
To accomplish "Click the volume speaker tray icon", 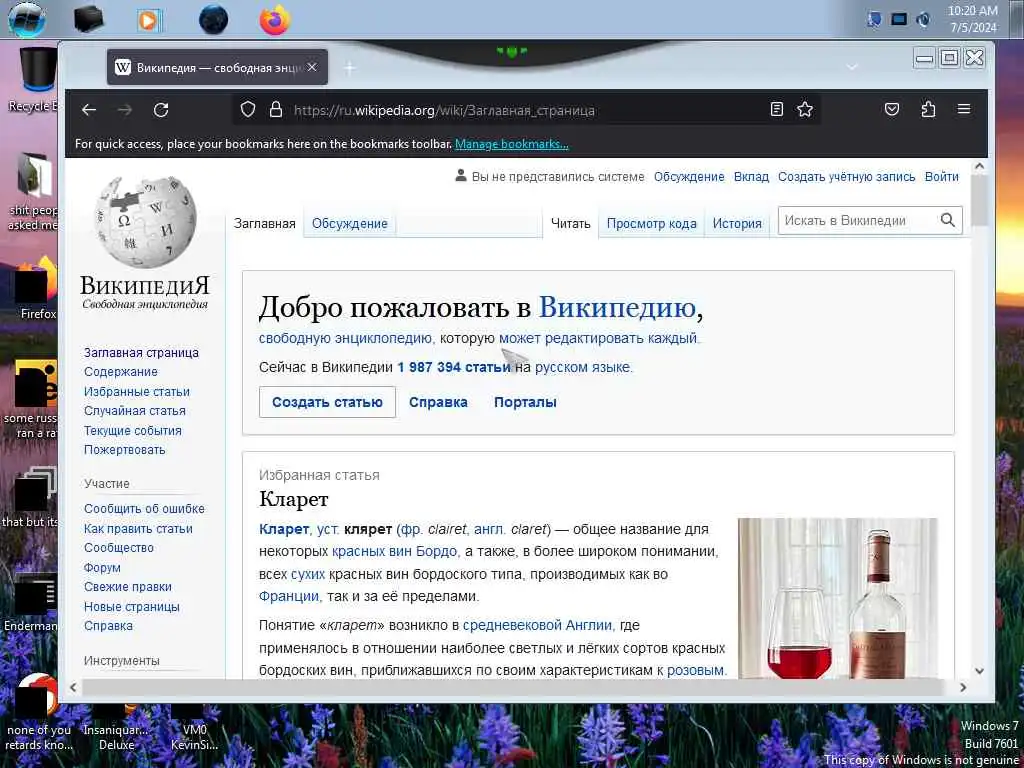I will point(923,20).
